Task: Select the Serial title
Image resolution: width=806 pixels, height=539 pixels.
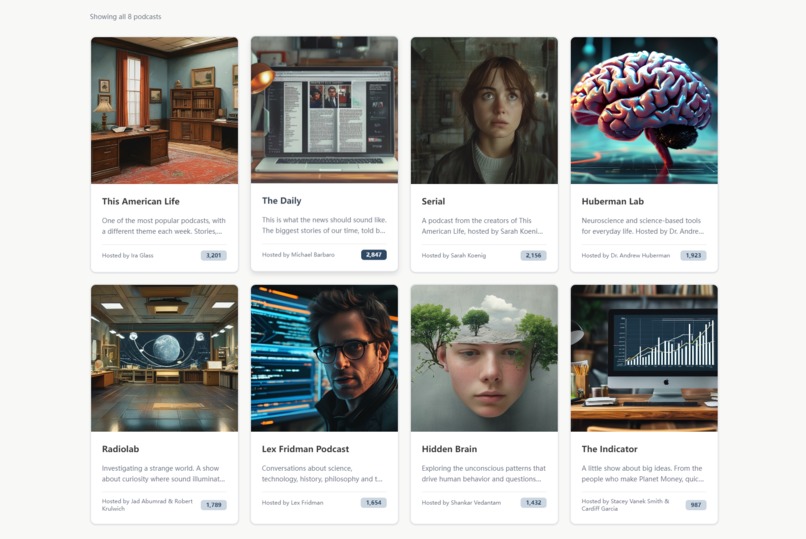Action: [x=433, y=201]
